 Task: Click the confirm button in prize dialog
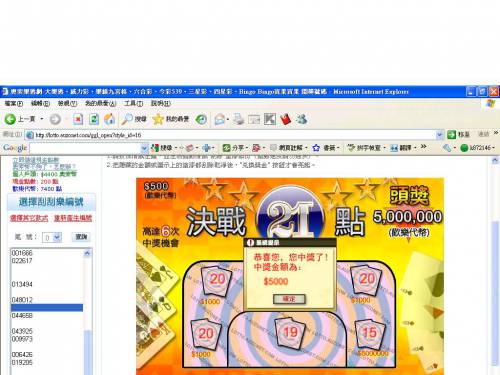(x=289, y=299)
